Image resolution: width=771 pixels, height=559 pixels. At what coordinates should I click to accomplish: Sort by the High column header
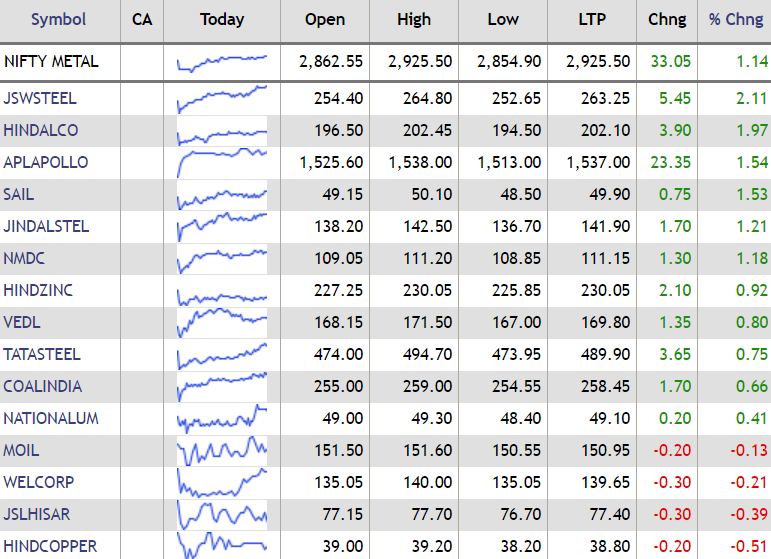(x=414, y=20)
